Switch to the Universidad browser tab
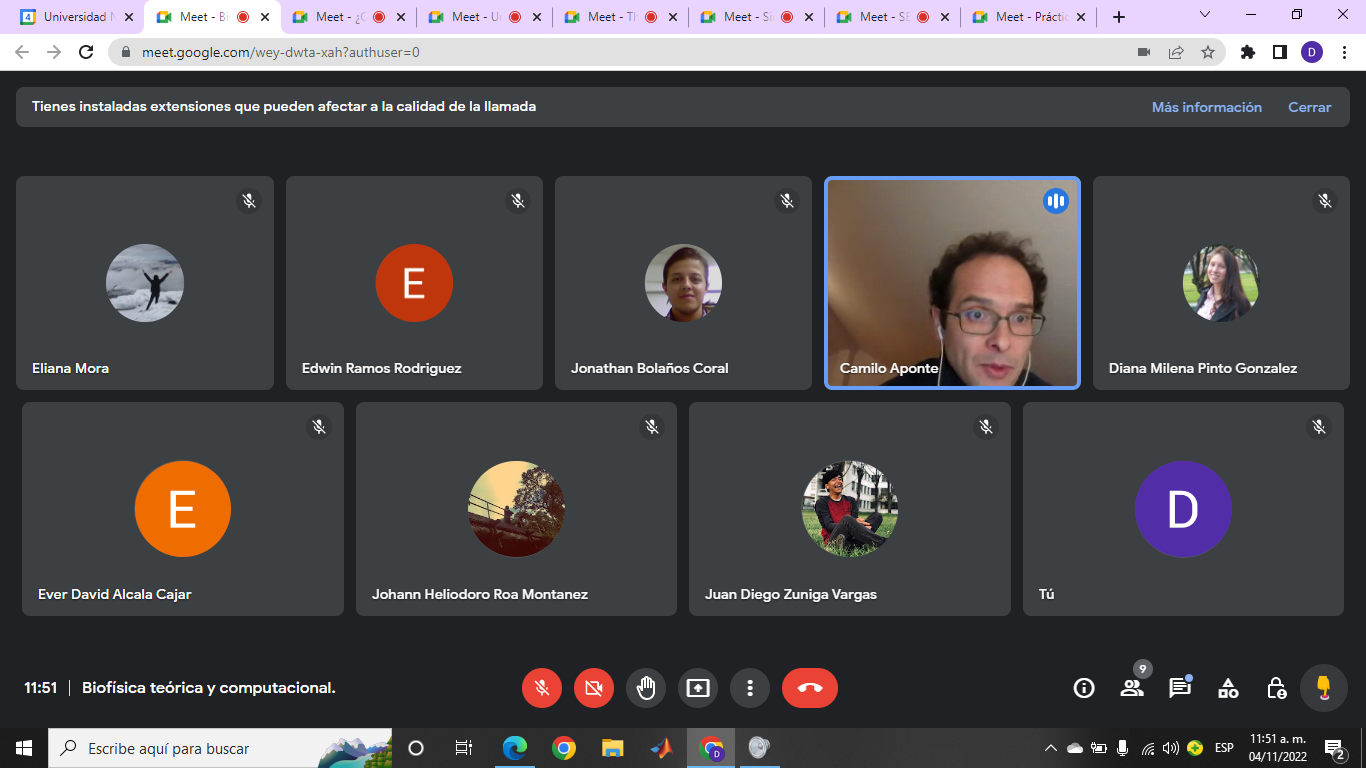 click(x=75, y=17)
